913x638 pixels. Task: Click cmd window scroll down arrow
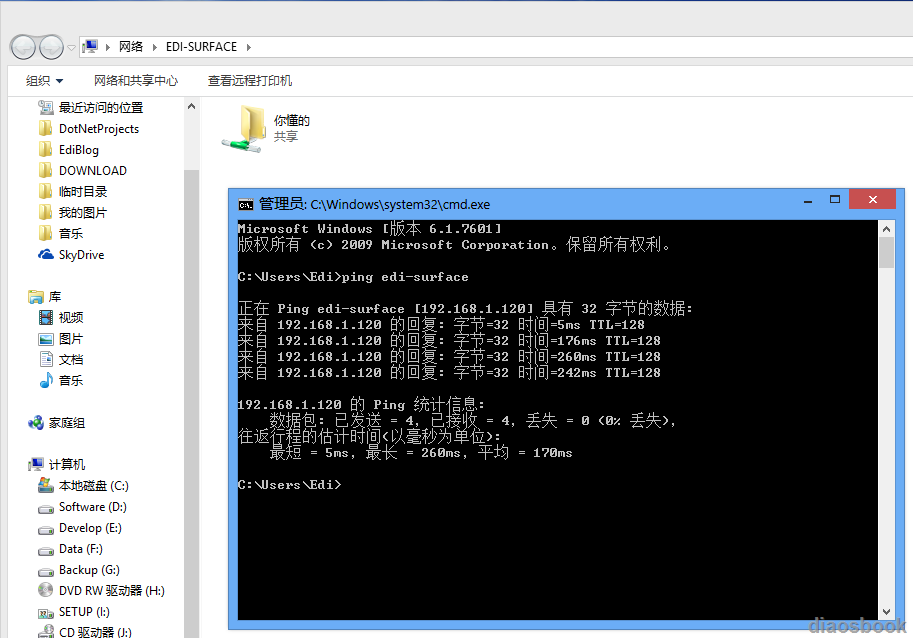tap(886, 612)
